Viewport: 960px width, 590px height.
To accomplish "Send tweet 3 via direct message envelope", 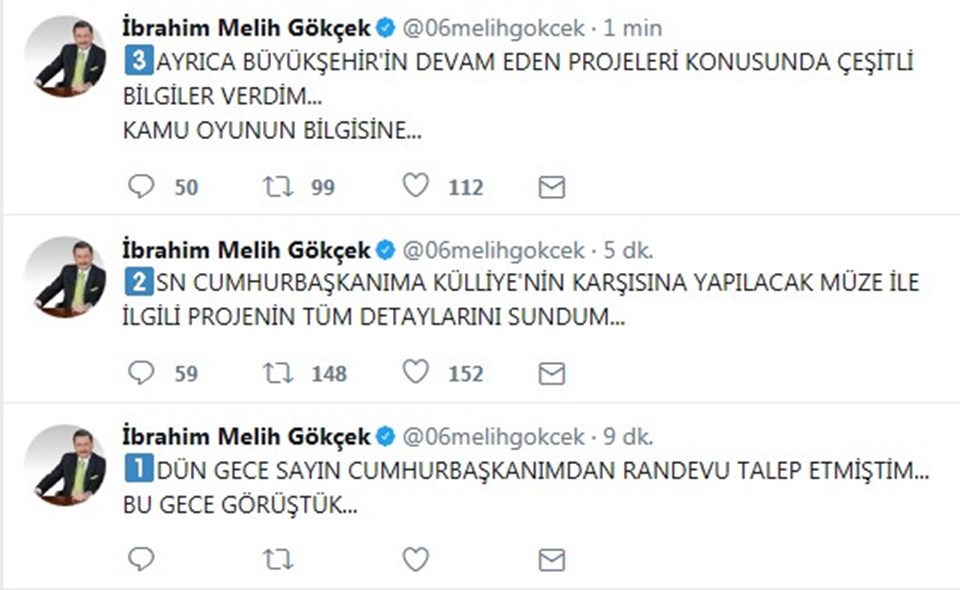I will click(x=552, y=187).
